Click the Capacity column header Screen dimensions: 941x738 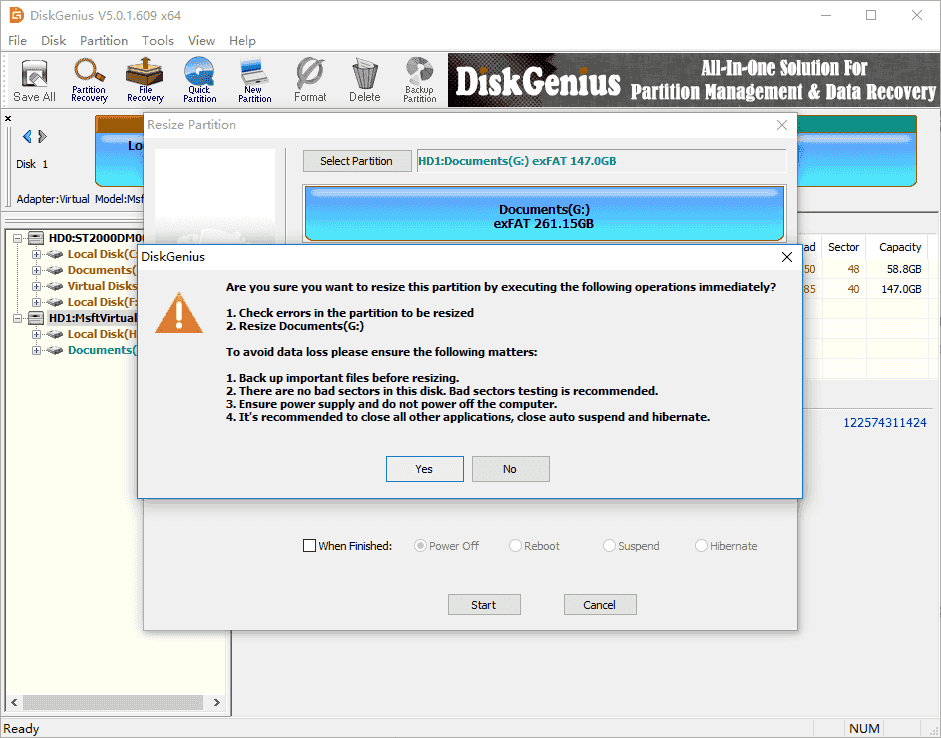point(899,247)
